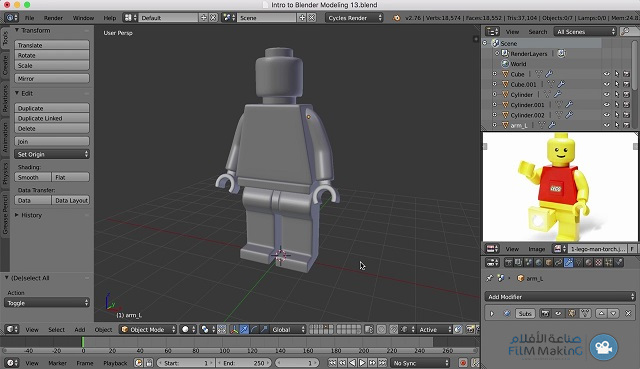Open the Global orientation dropdown
The width and height of the screenshot is (640, 369).
(288, 329)
